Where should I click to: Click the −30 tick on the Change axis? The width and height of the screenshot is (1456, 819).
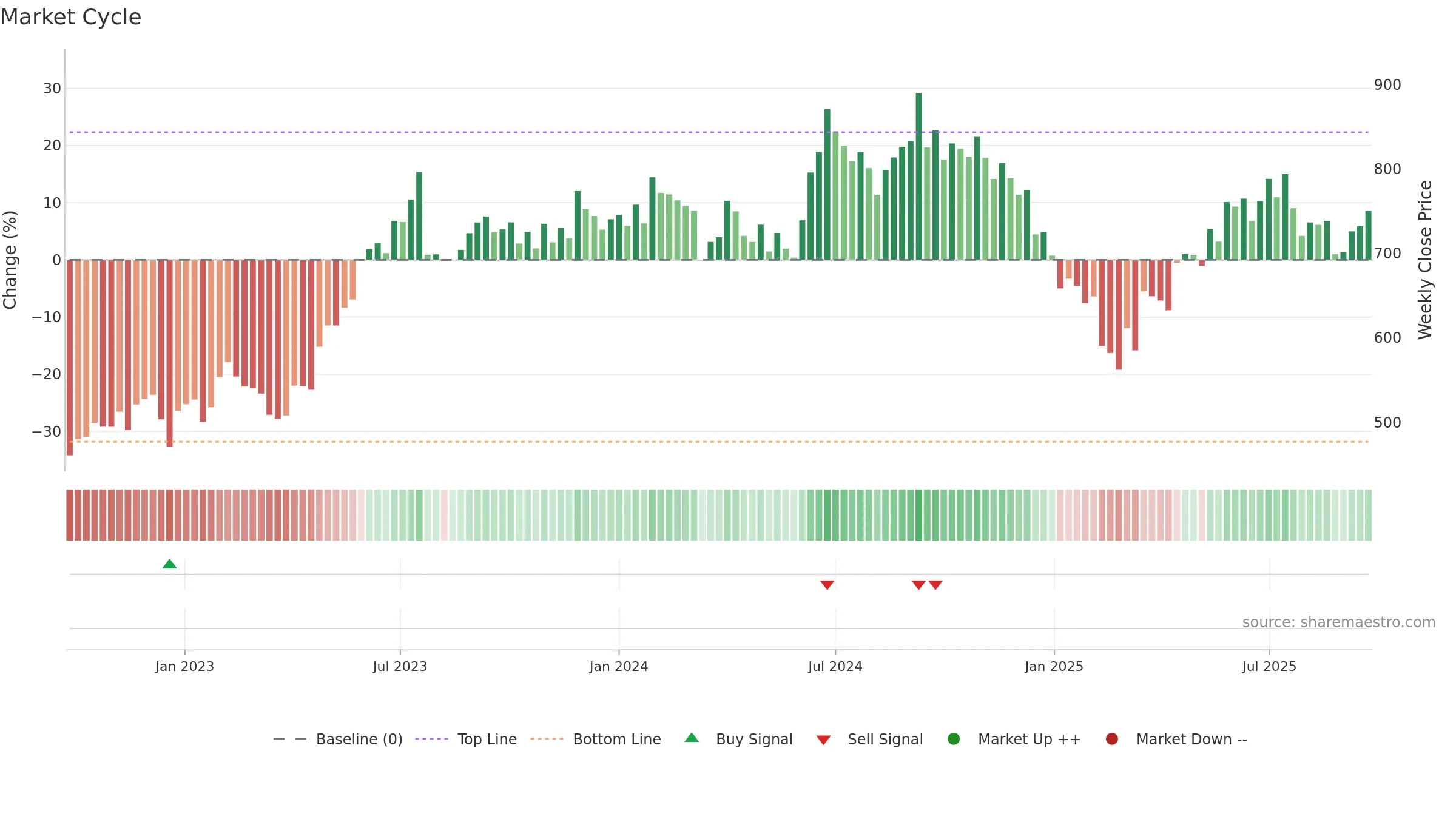(x=47, y=432)
